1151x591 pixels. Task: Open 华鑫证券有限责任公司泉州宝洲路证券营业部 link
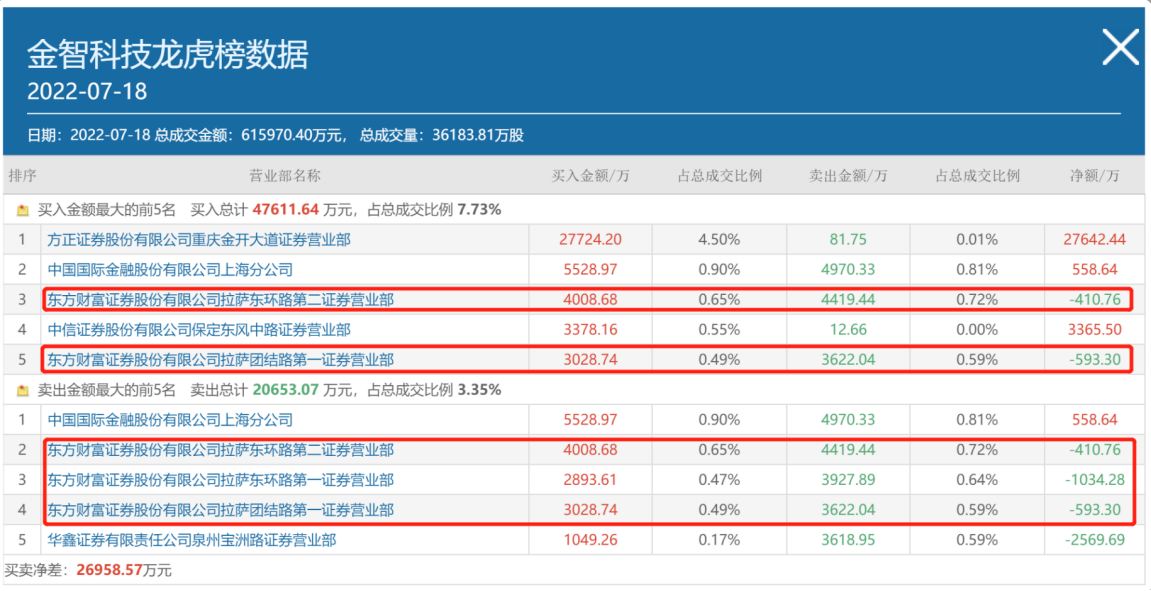(192, 541)
